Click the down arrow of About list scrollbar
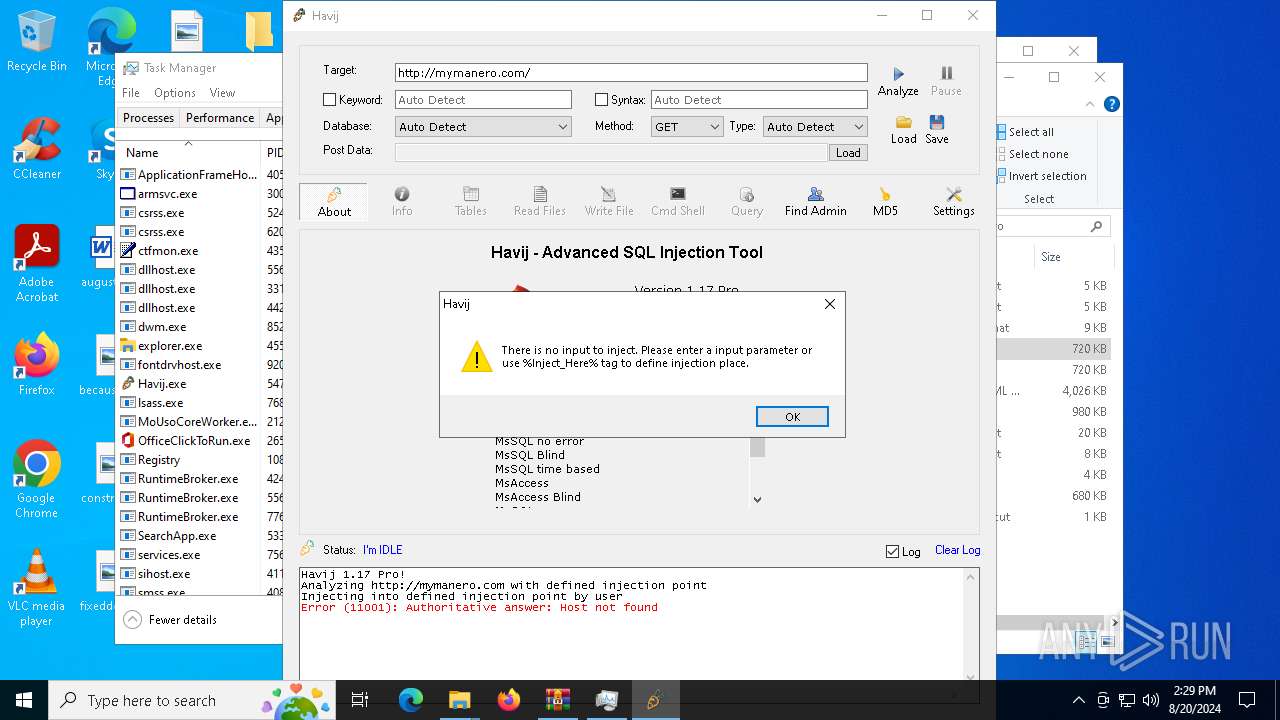The width and height of the screenshot is (1280, 720). [x=757, y=499]
